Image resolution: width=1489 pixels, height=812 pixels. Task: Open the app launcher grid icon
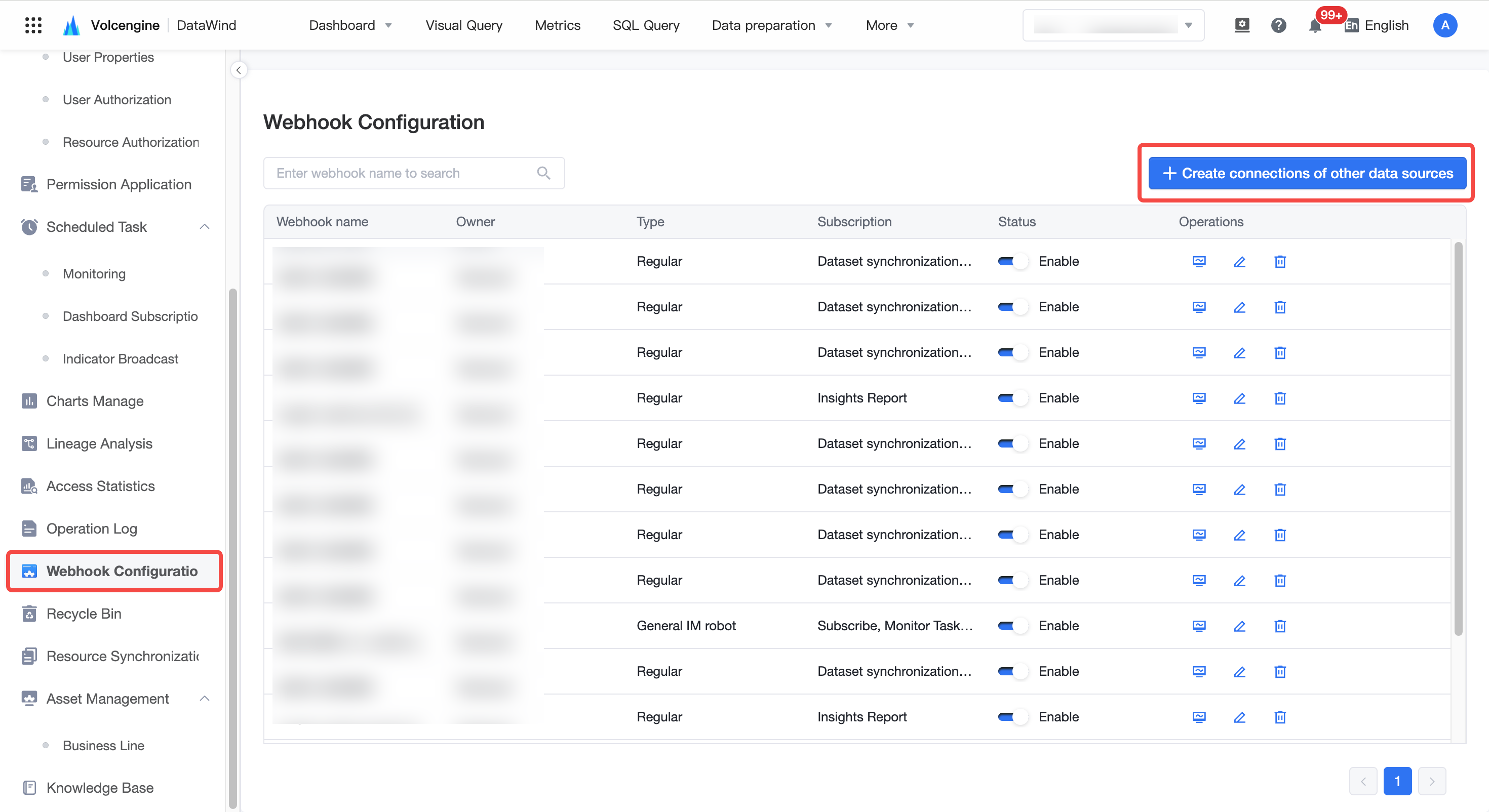33,25
